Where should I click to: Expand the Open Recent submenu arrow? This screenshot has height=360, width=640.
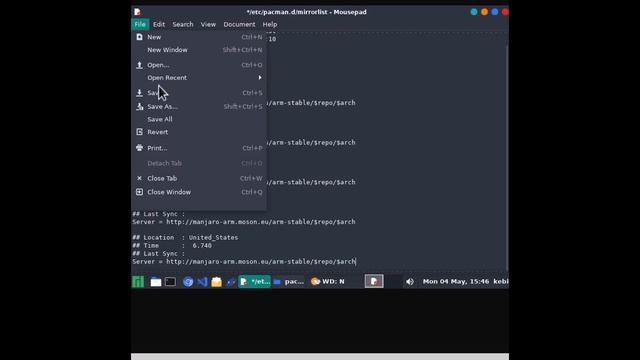260,78
